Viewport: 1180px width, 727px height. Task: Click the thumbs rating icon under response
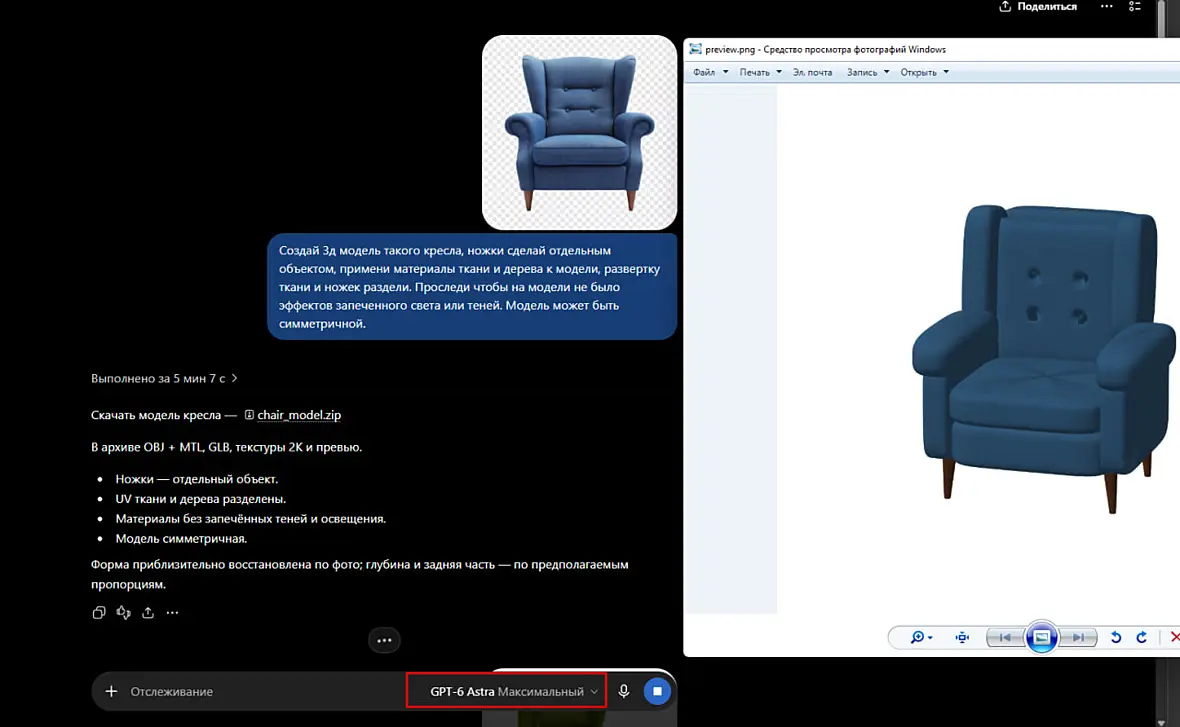coord(123,613)
